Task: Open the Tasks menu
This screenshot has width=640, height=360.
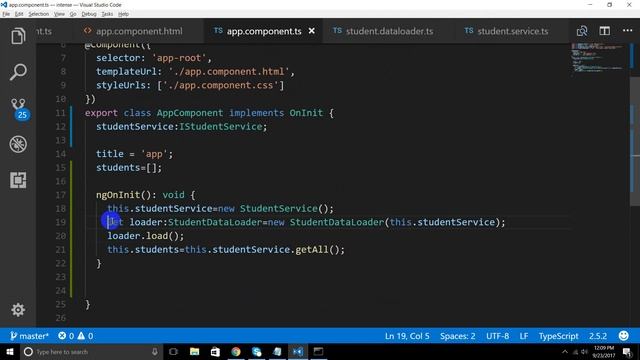Action: pyautogui.click(x=107, y=14)
